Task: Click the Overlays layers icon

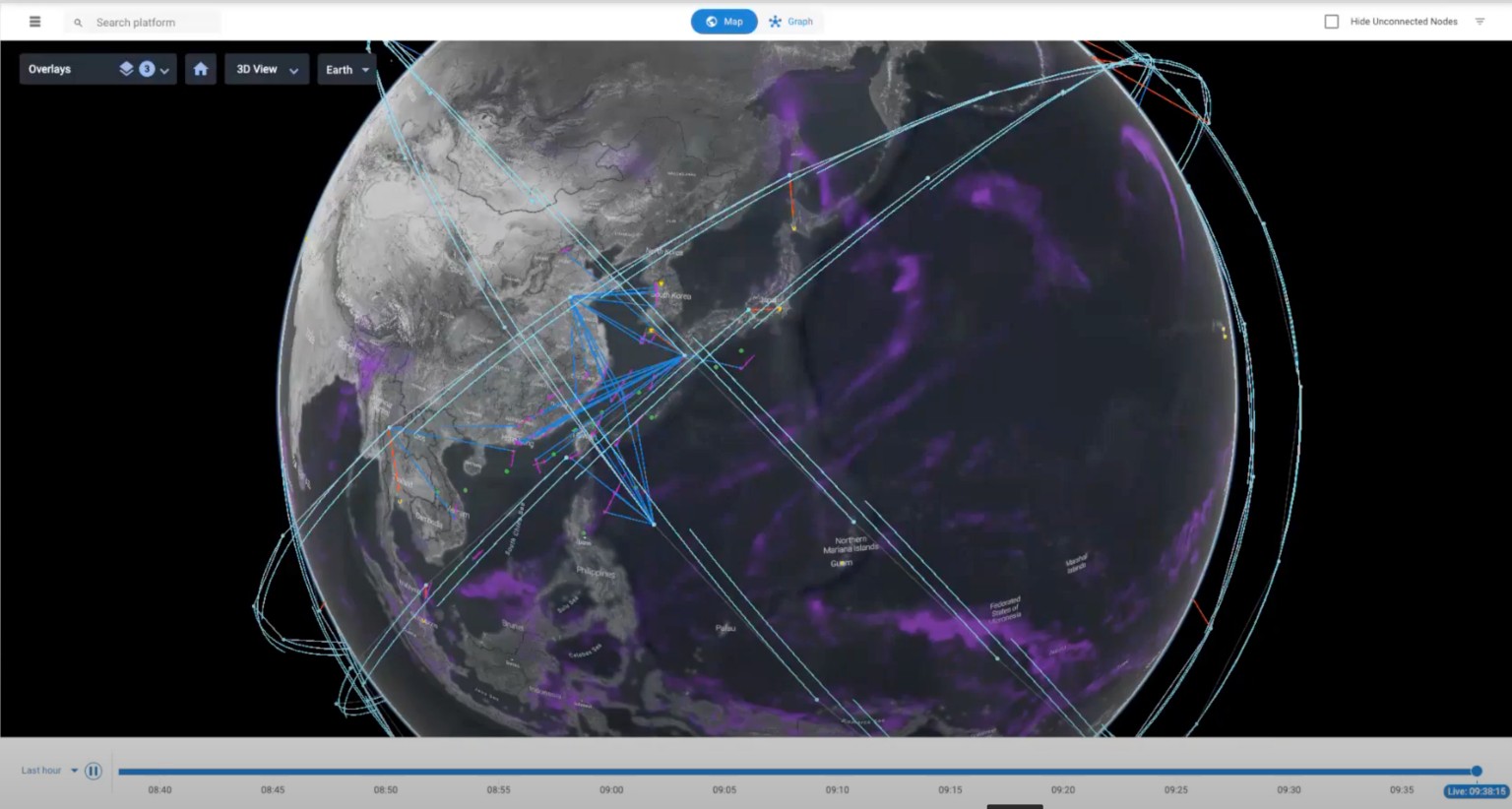Action: tap(126, 69)
